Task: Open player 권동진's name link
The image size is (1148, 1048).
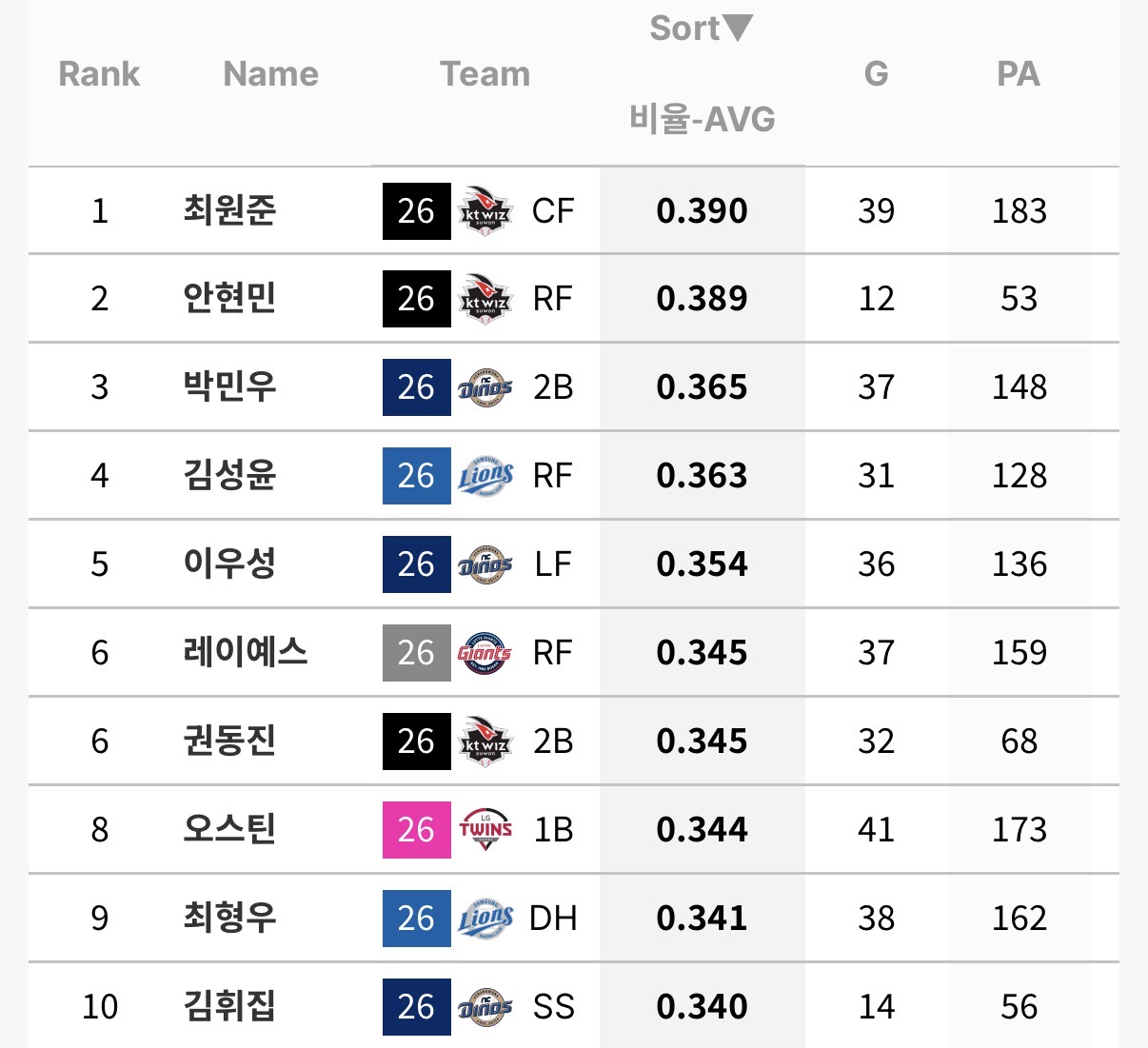Action: click(229, 741)
